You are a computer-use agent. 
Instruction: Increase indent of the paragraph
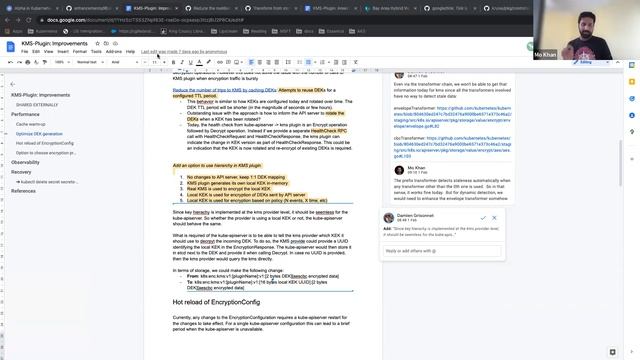click(x=344, y=62)
